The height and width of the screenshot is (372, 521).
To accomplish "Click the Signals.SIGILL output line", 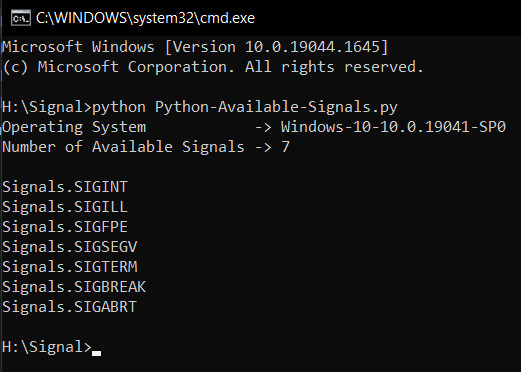I will click(65, 207).
